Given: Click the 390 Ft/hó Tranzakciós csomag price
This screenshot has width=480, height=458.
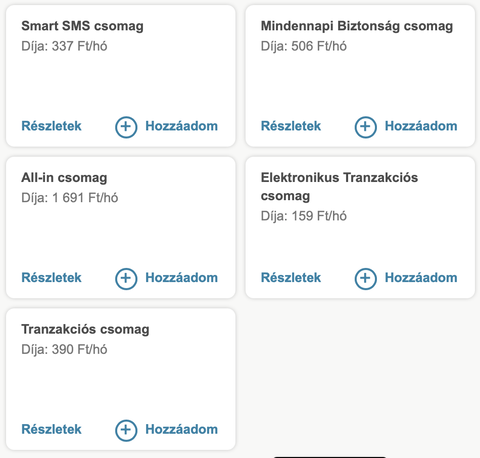Looking at the screenshot, I should point(64,349).
